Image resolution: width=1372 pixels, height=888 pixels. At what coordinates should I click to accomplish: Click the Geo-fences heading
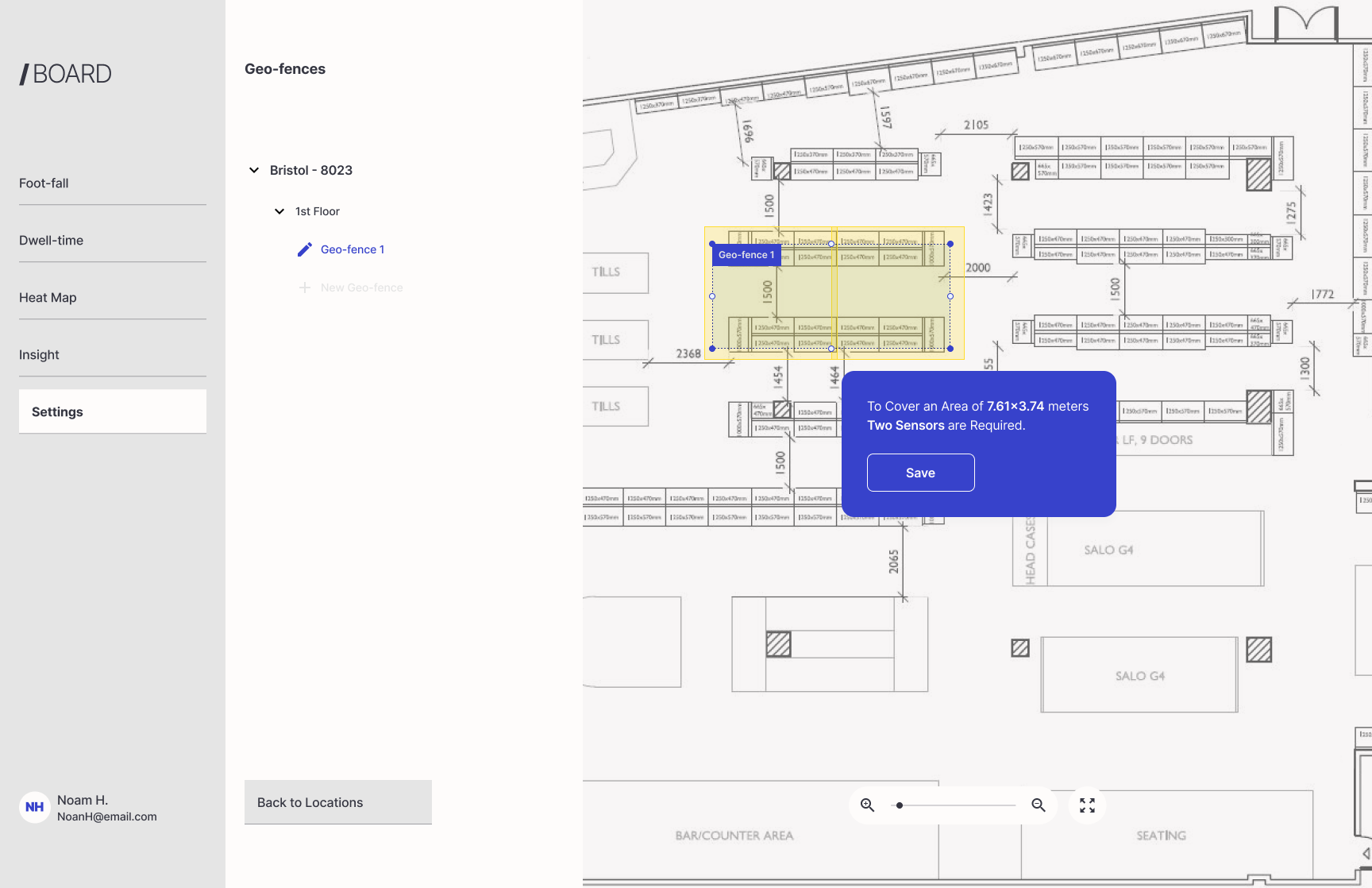pos(285,69)
